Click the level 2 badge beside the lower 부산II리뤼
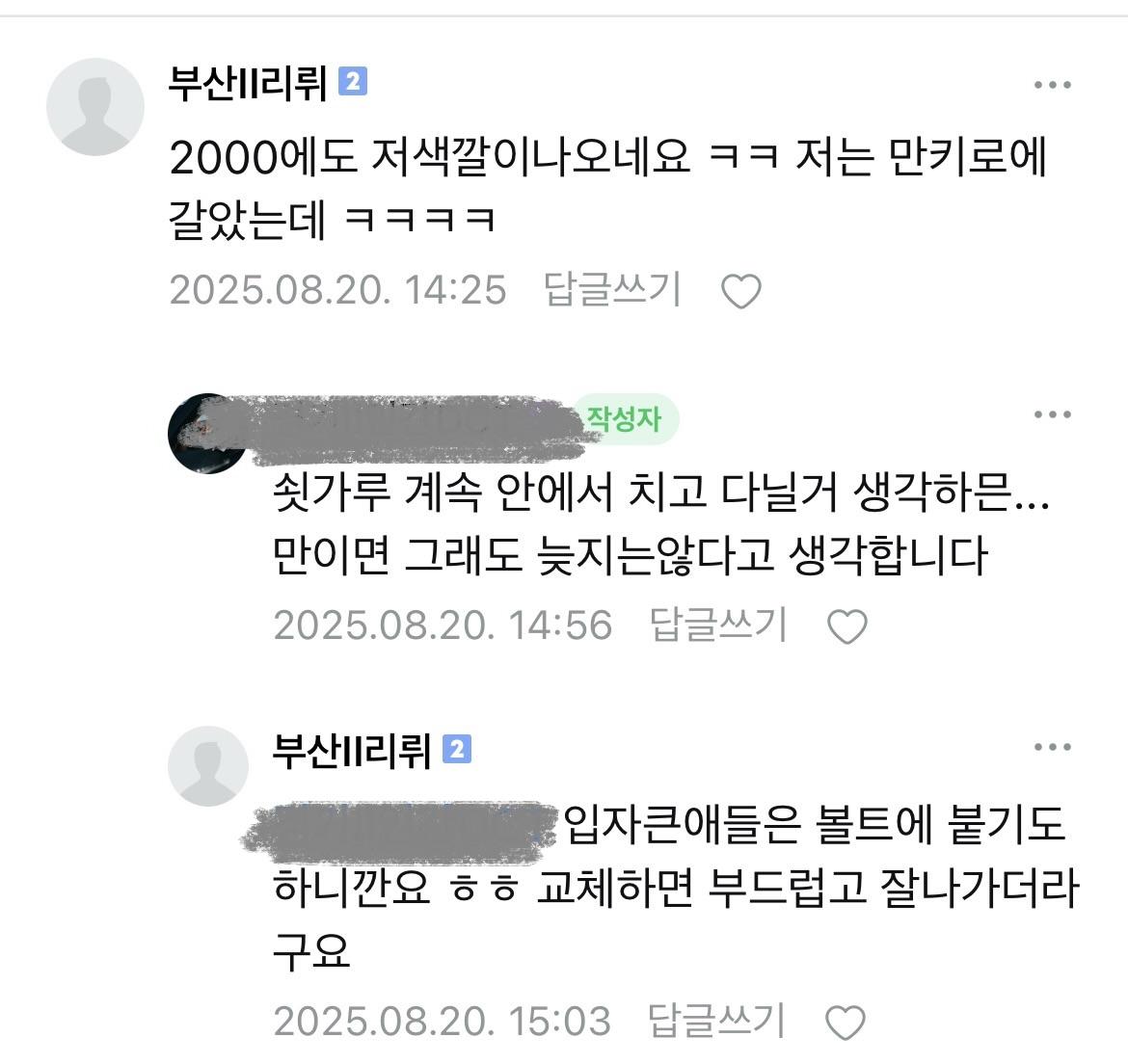 click(457, 749)
